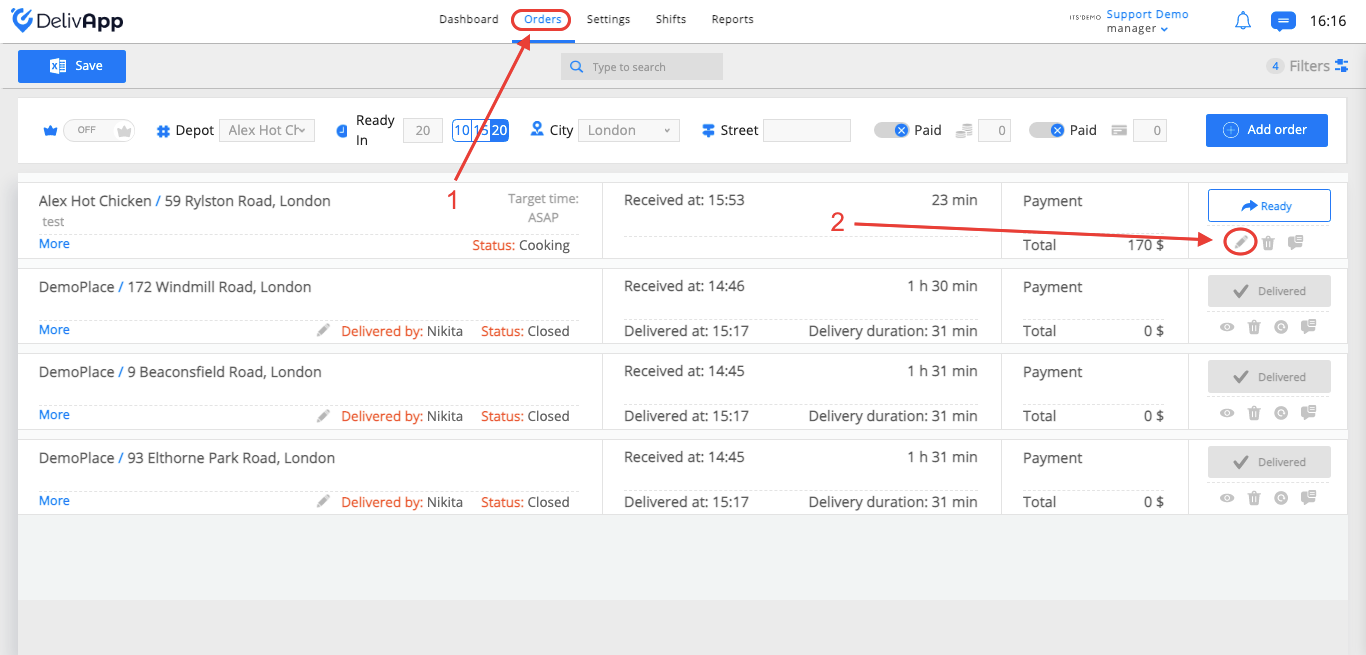Open the chat messages icon
This screenshot has height=655, width=1366.
coord(1283,20)
